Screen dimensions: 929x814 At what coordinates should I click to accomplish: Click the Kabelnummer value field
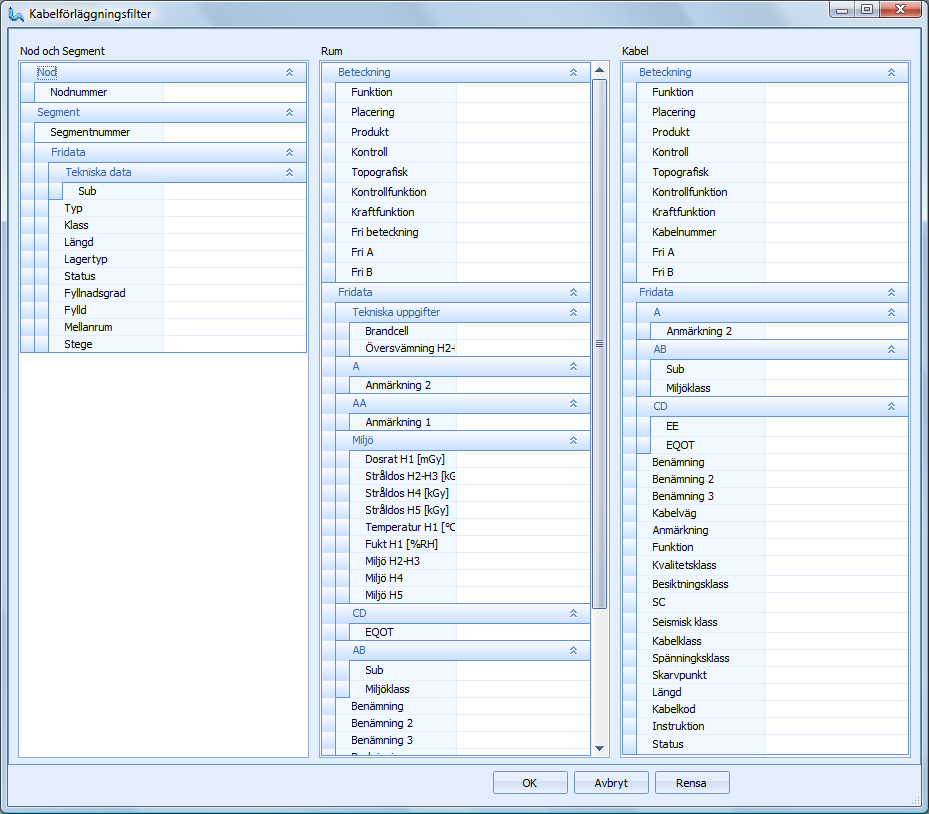tap(837, 232)
